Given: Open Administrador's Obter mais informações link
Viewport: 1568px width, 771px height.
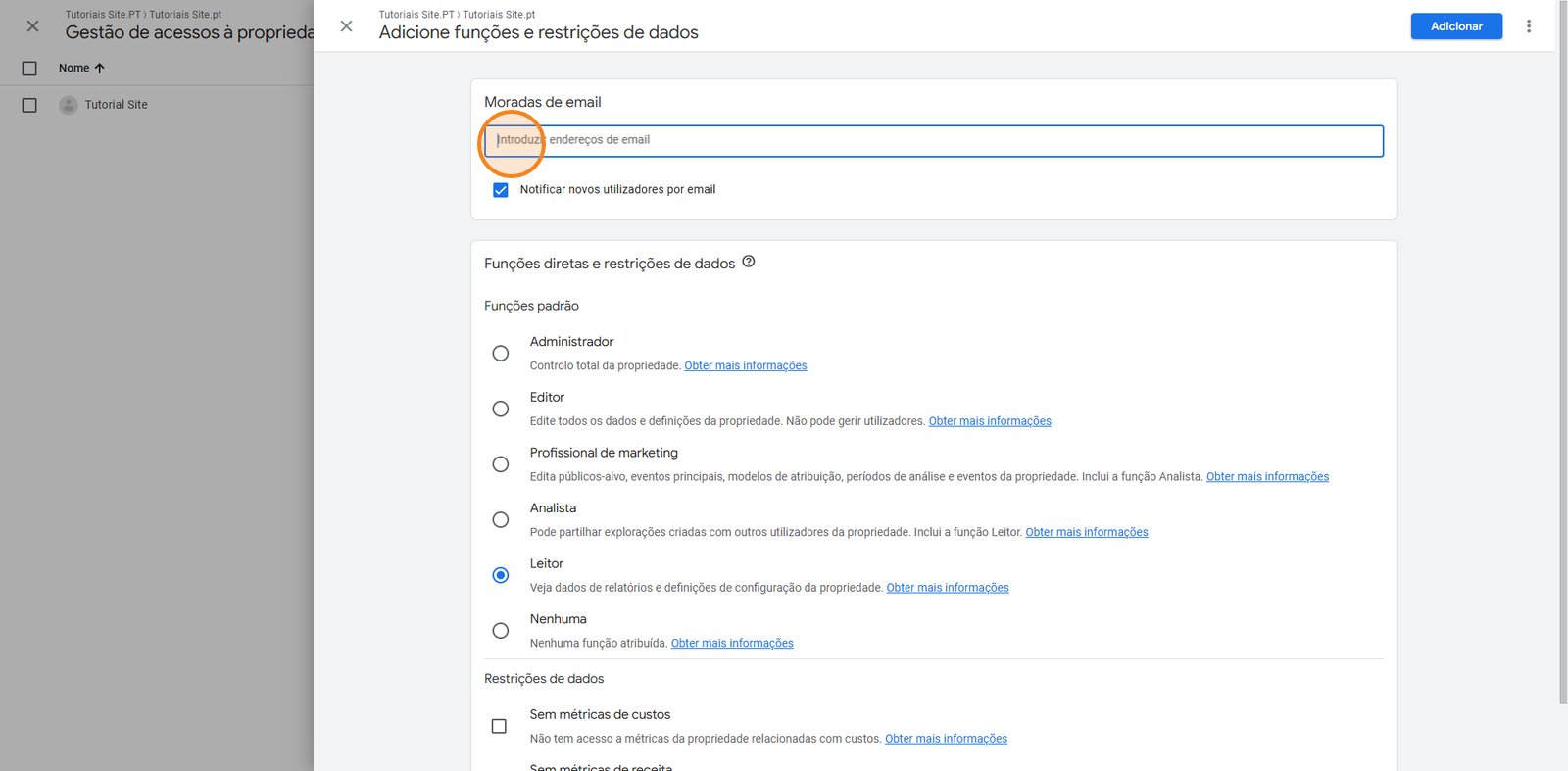Looking at the screenshot, I should tap(745, 366).
